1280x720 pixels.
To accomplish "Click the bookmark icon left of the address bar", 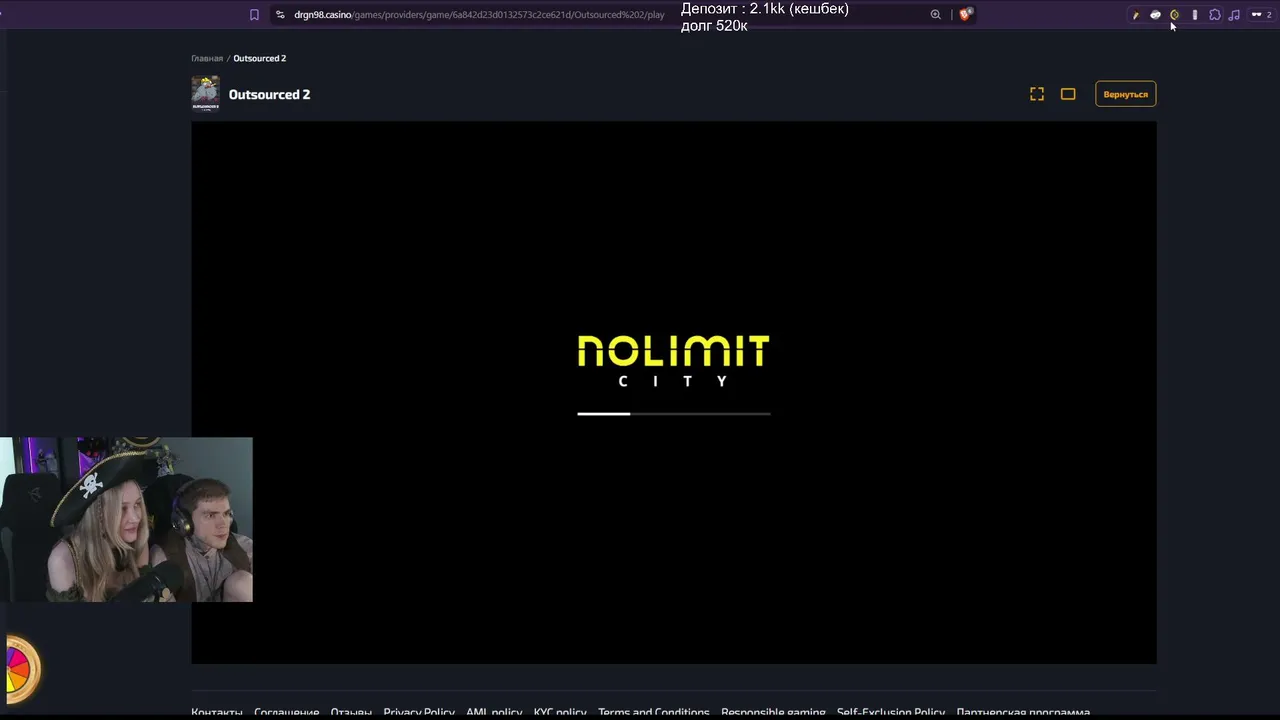I will [x=254, y=15].
